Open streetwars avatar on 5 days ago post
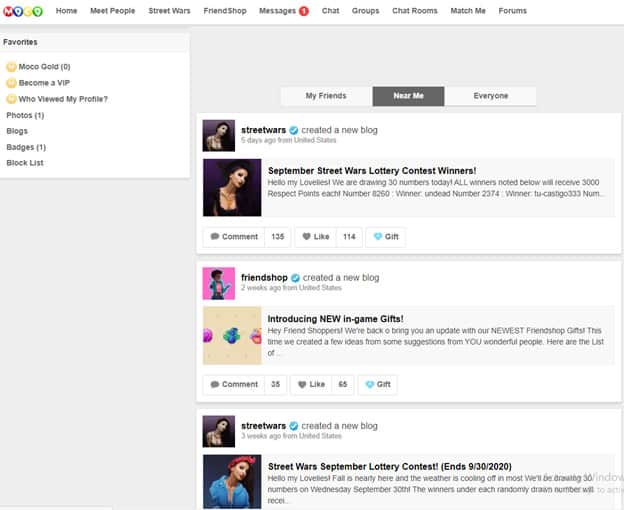624x510 pixels. coord(218,136)
